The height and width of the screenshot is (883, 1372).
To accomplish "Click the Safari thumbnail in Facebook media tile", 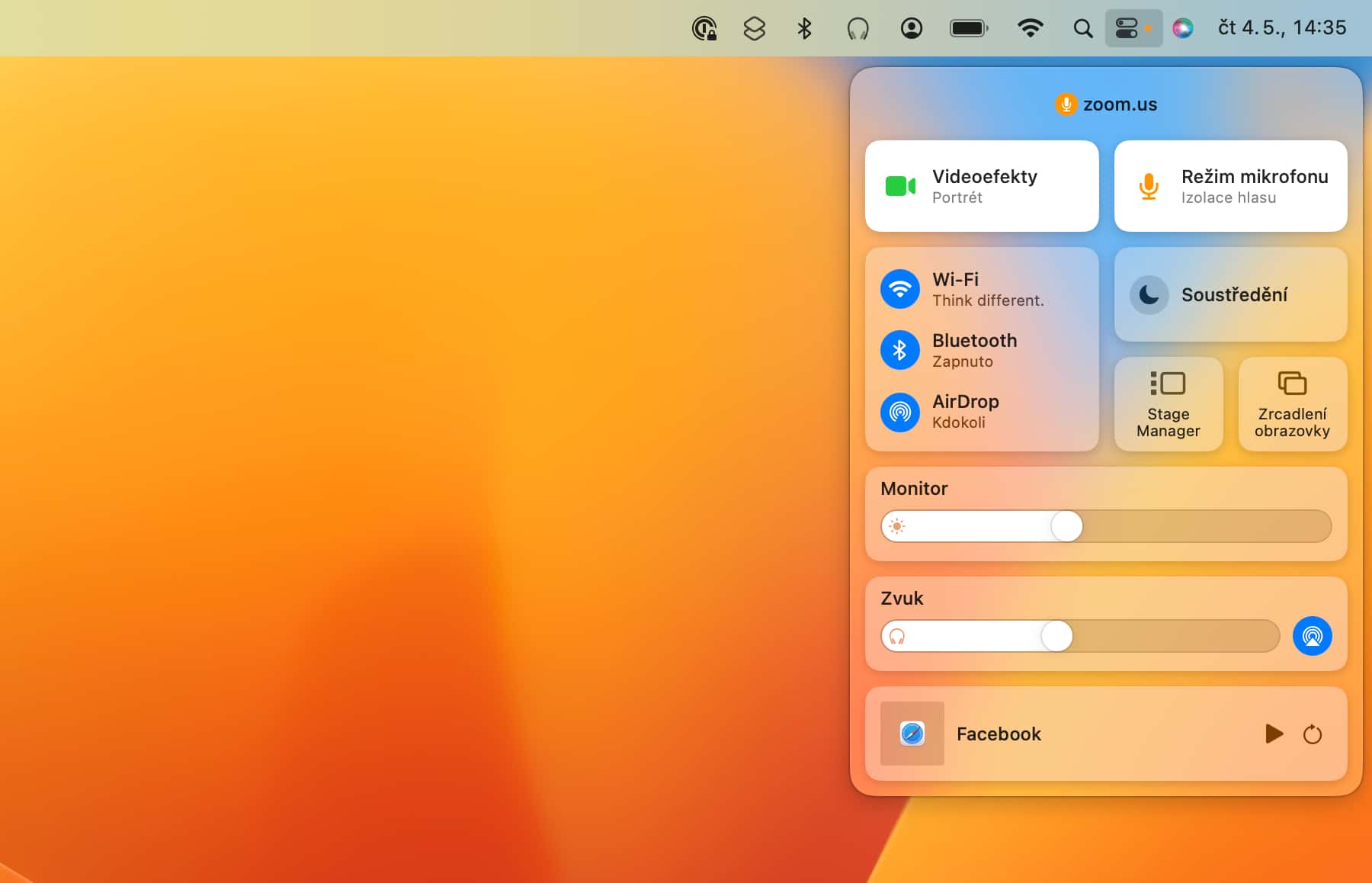I will click(x=912, y=734).
